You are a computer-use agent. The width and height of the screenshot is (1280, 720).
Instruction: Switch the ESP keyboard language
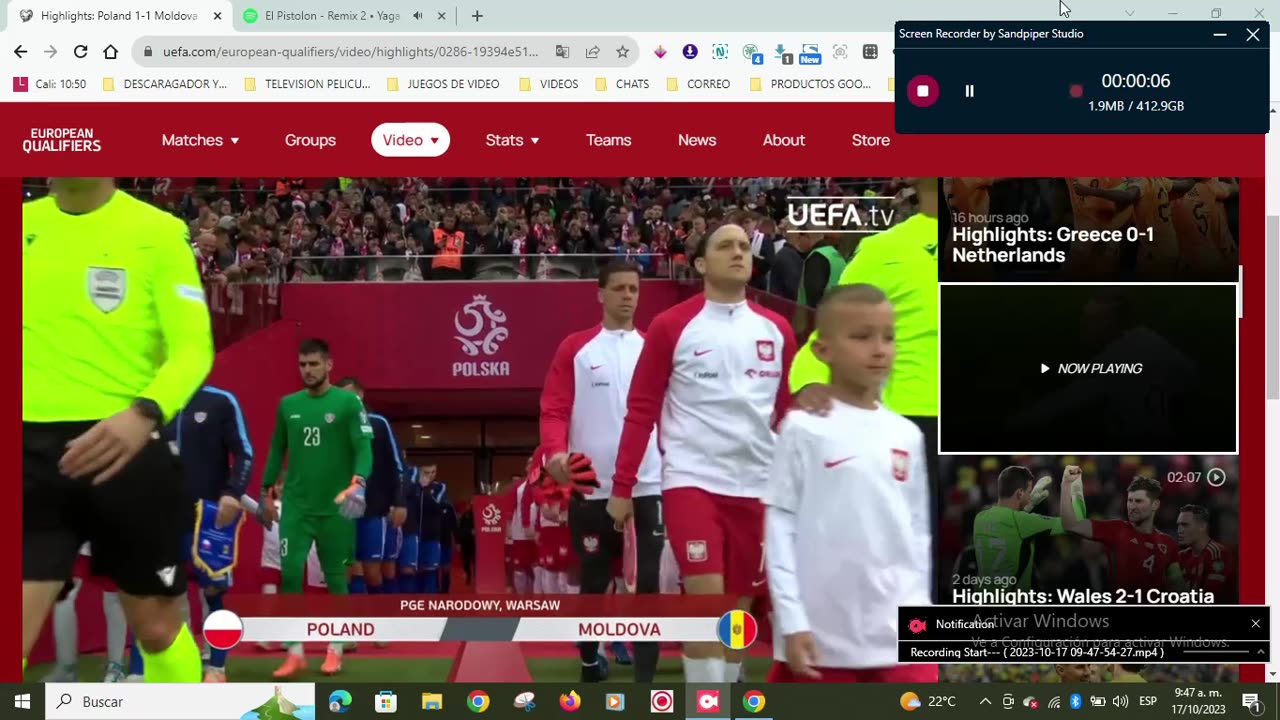click(1148, 701)
